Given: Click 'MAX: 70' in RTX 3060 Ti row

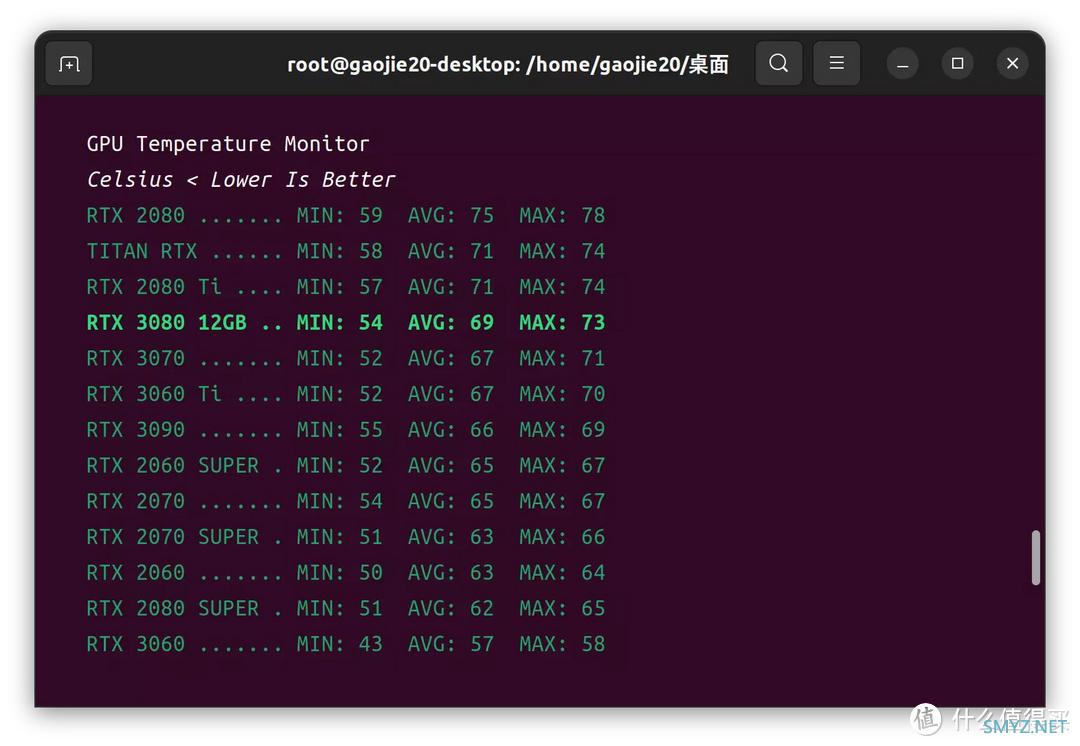Looking at the screenshot, I should click(x=562, y=394).
